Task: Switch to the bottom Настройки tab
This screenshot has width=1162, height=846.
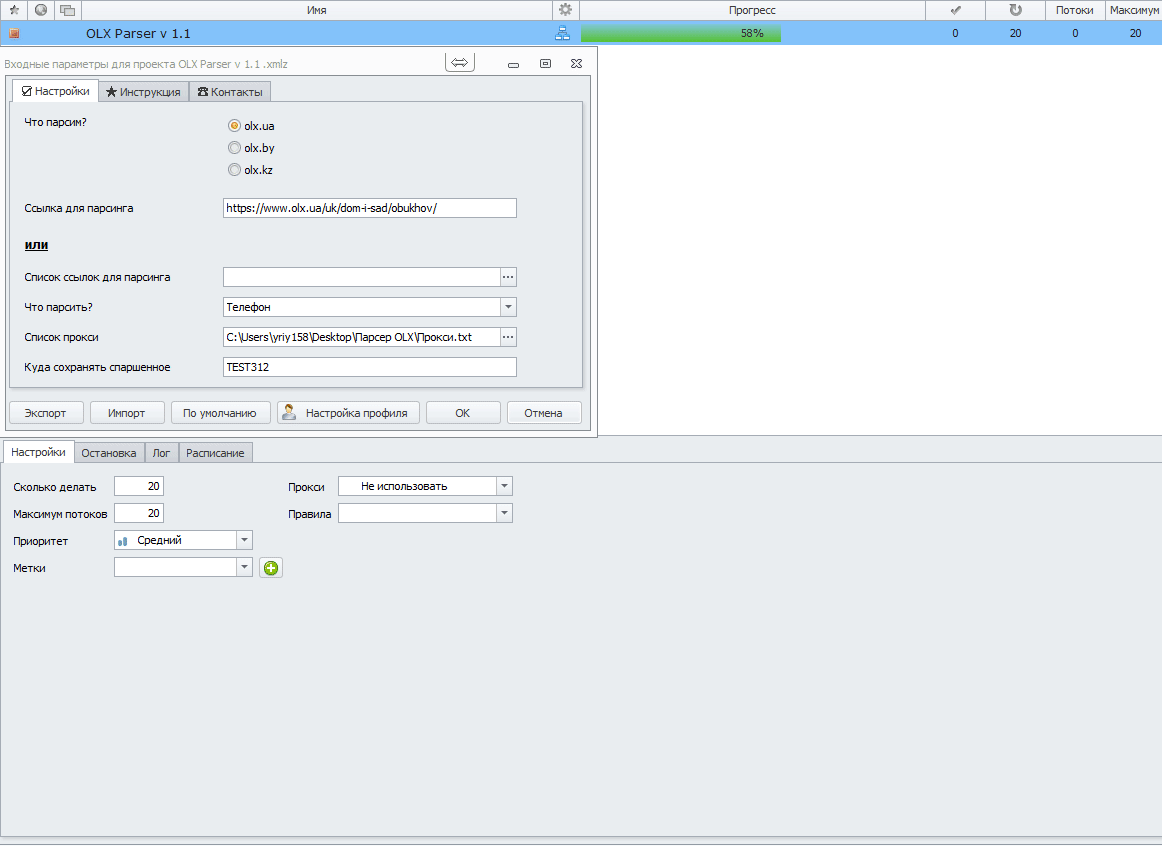Action: [x=39, y=452]
